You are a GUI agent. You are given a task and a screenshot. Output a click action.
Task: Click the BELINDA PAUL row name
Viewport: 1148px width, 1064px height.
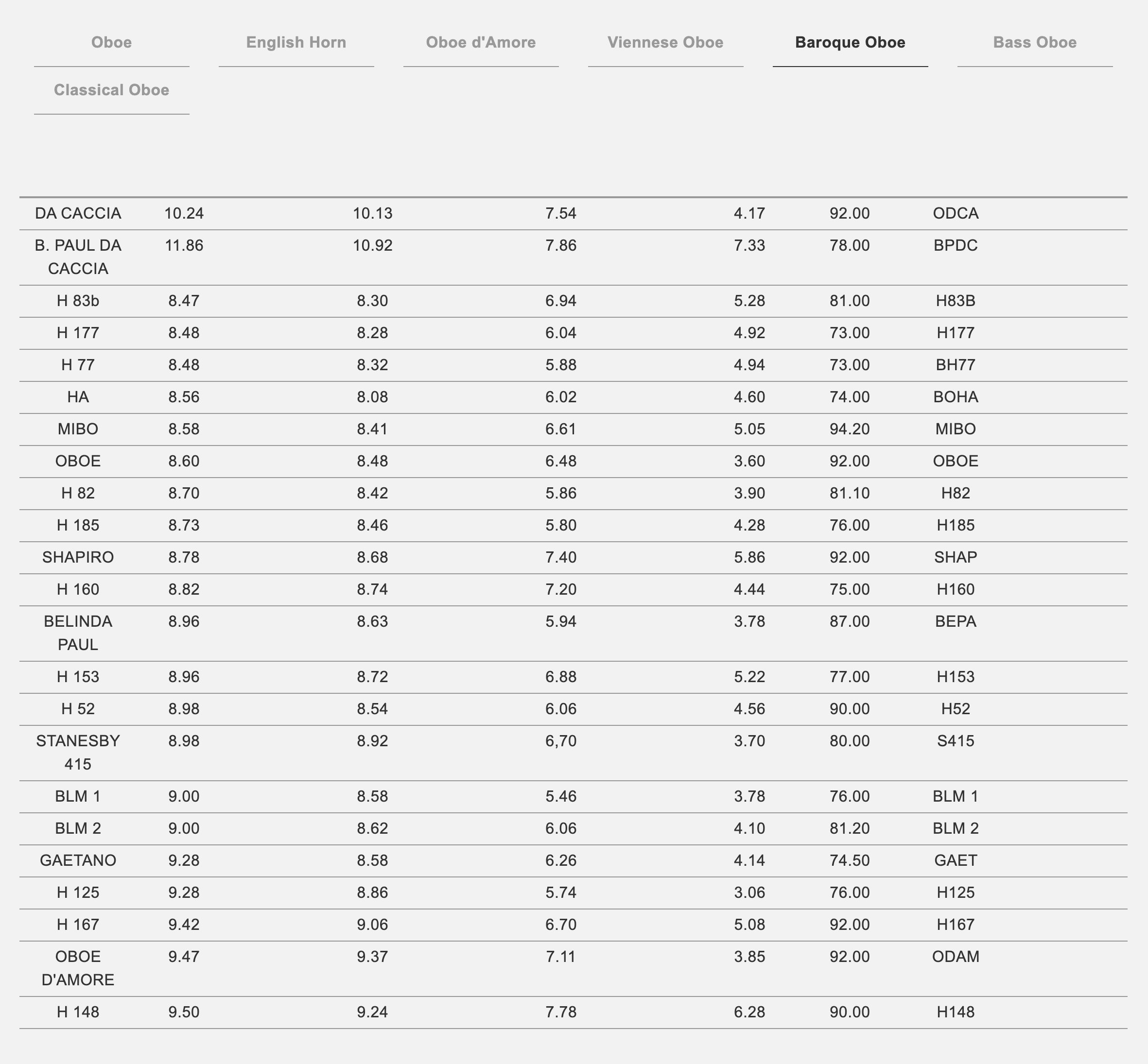78,633
